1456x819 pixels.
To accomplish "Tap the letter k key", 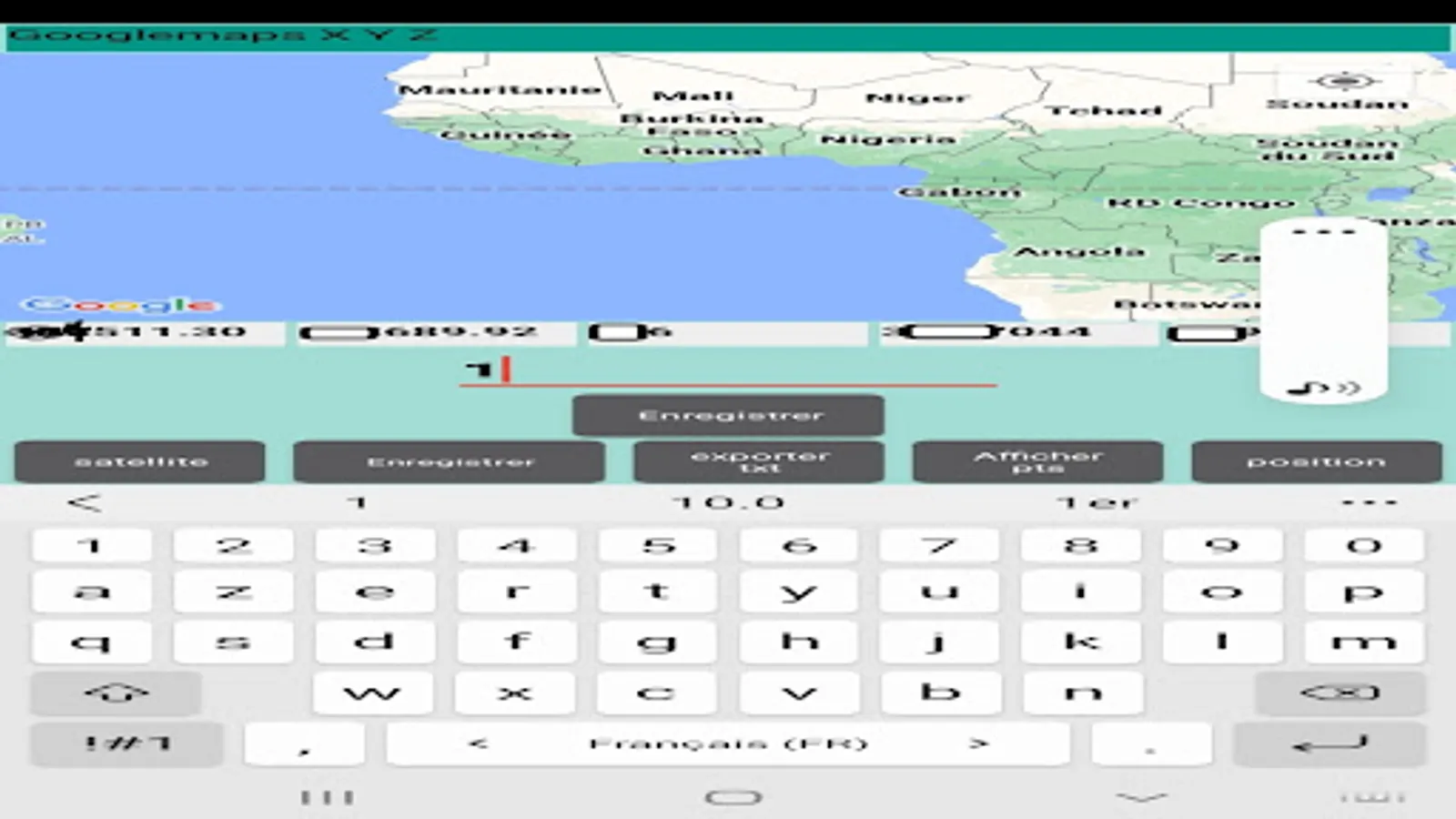I will (x=1082, y=642).
